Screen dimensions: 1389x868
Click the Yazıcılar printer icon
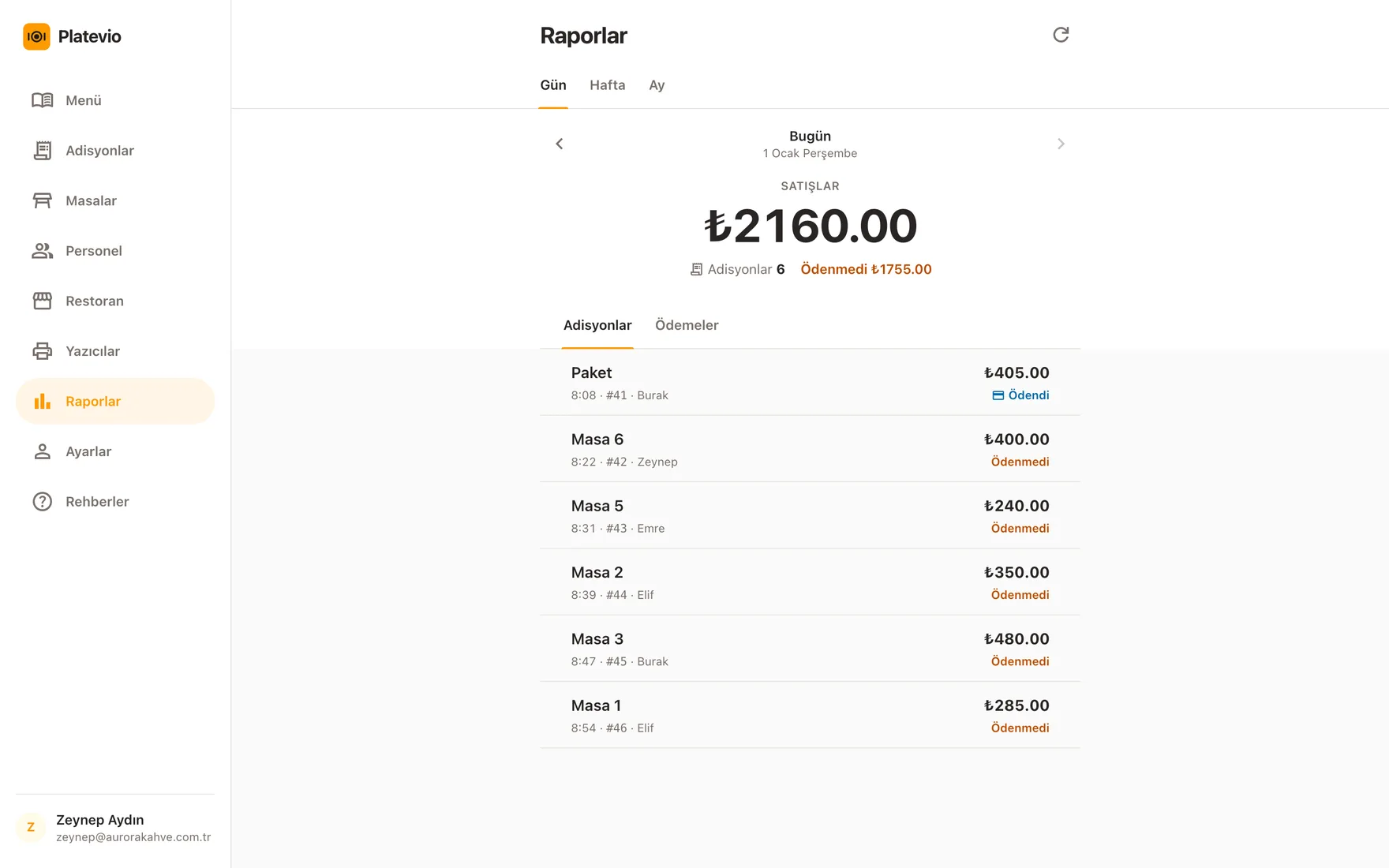pos(43,351)
